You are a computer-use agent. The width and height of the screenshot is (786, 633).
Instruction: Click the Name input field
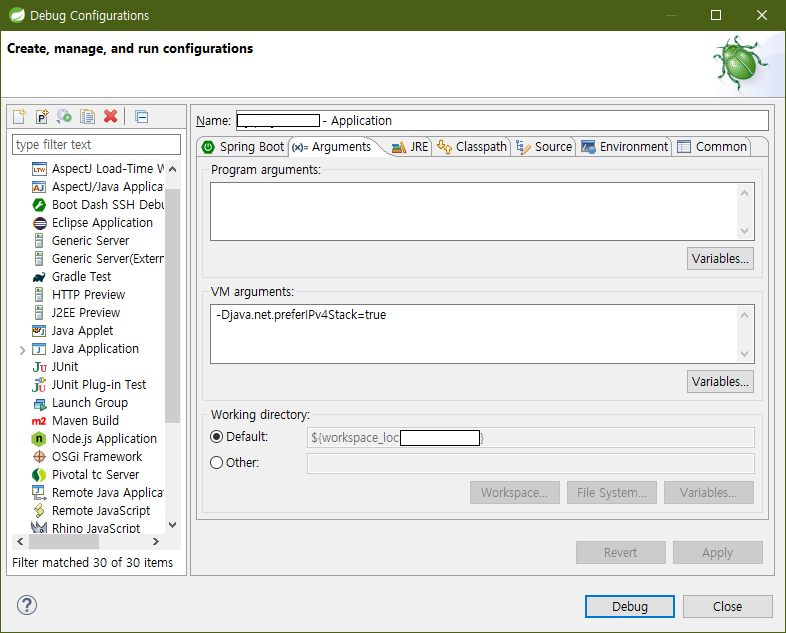coord(502,120)
